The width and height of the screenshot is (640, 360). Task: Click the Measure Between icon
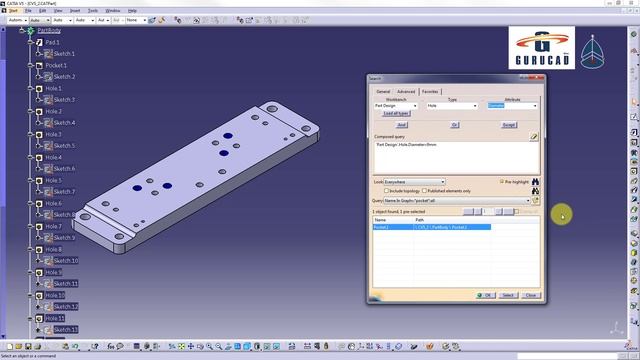307,347
